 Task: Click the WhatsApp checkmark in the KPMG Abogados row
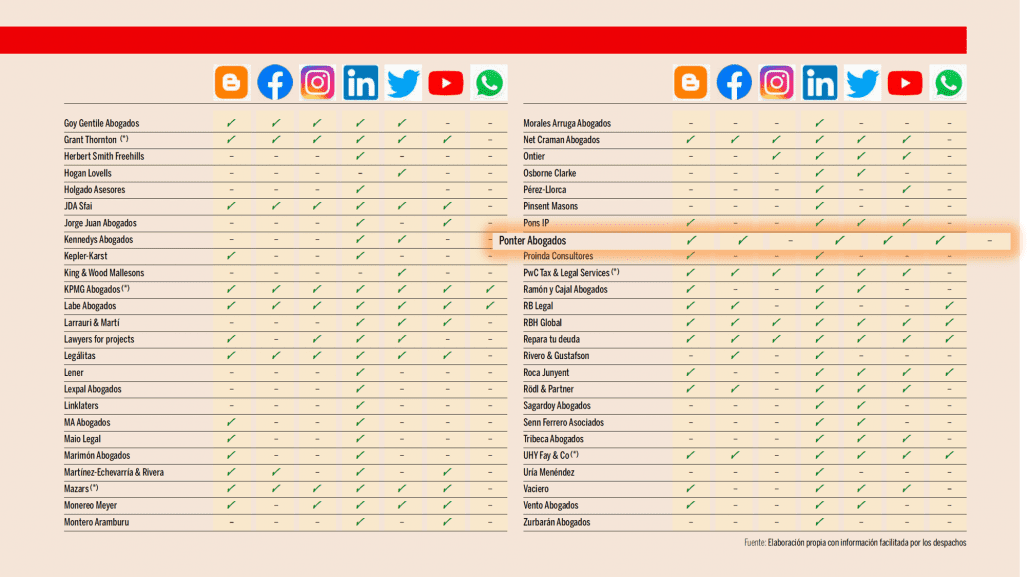pos(489,290)
